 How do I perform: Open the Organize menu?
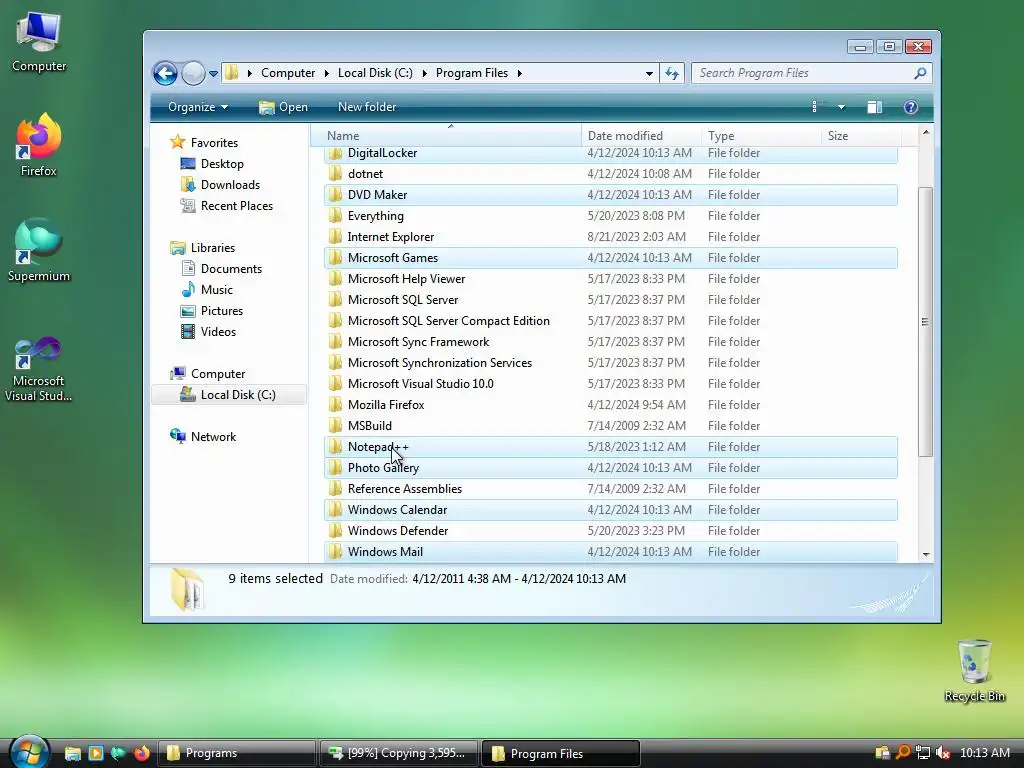(x=198, y=107)
